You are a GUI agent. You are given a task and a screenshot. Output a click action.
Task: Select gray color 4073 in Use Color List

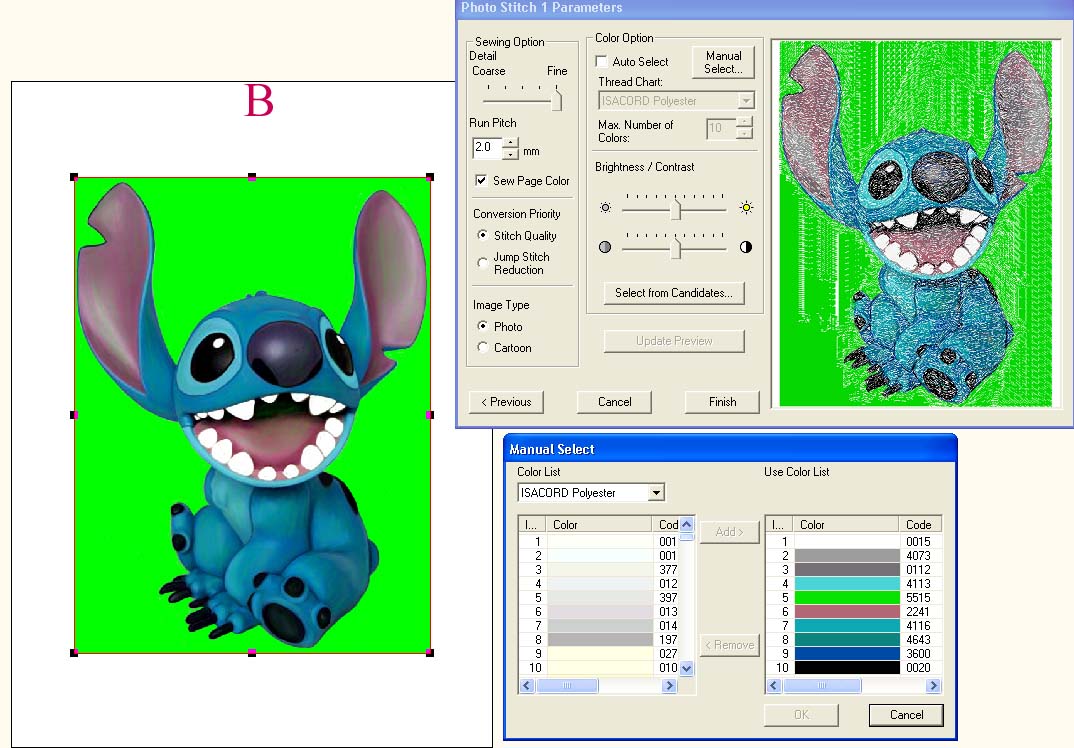point(853,556)
